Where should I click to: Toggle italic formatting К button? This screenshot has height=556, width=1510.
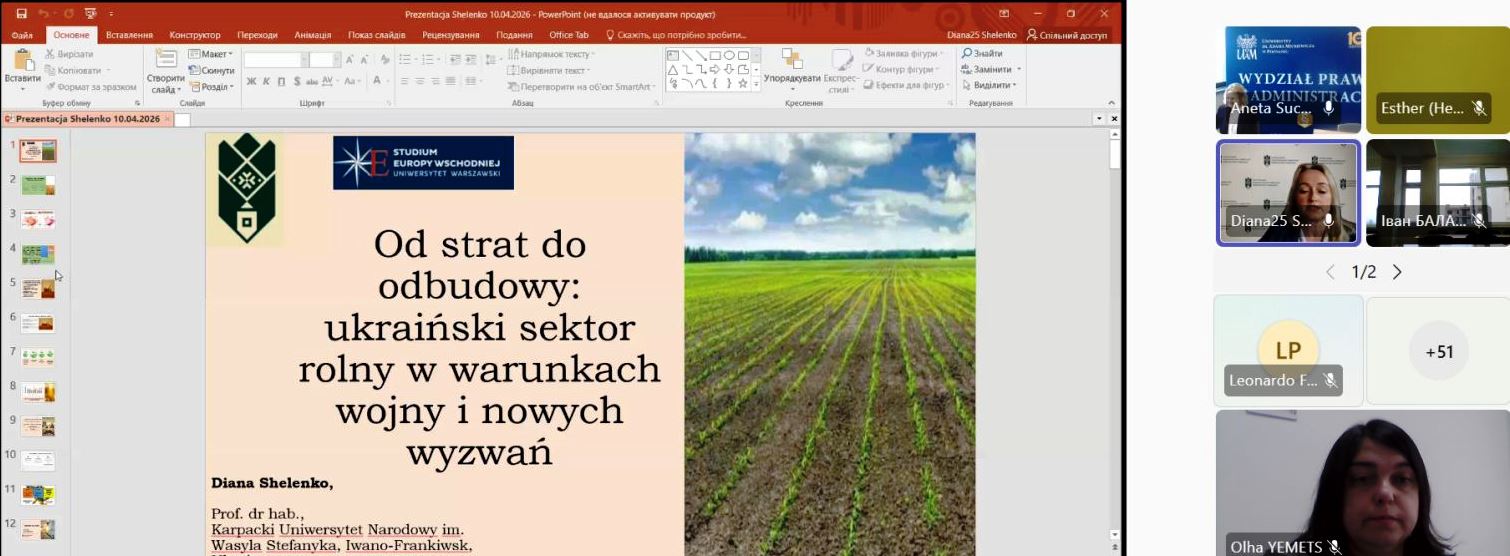pyautogui.click(x=267, y=81)
